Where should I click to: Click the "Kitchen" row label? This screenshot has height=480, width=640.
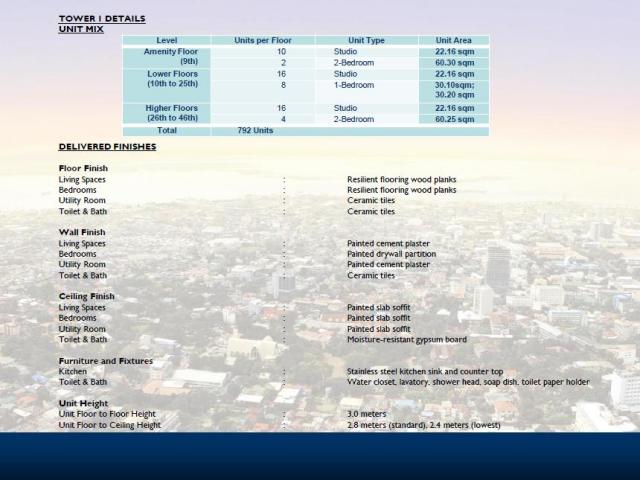[73, 372]
